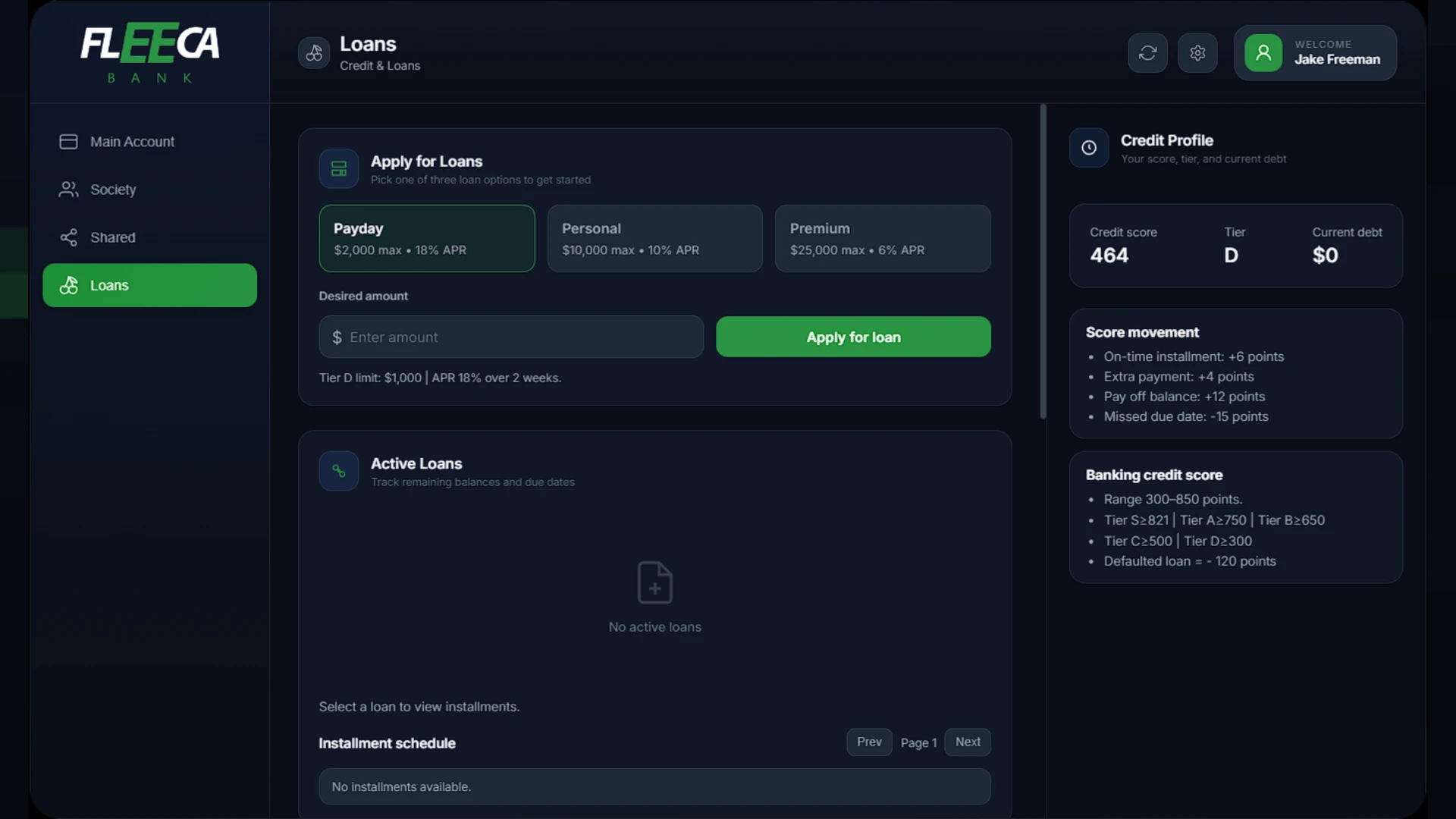Click the Loans header icon
This screenshot has height=819, width=1456.
click(314, 53)
